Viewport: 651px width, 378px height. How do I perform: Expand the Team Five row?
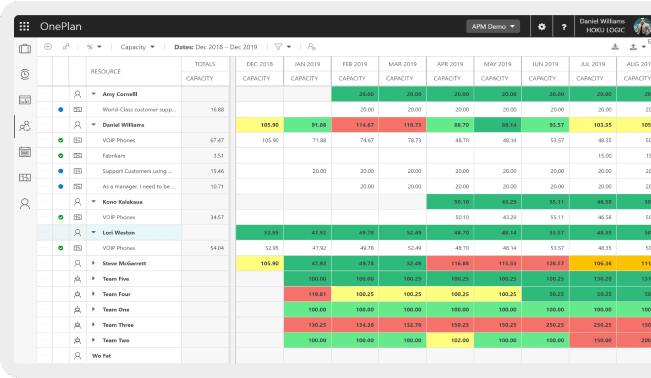tap(93, 279)
